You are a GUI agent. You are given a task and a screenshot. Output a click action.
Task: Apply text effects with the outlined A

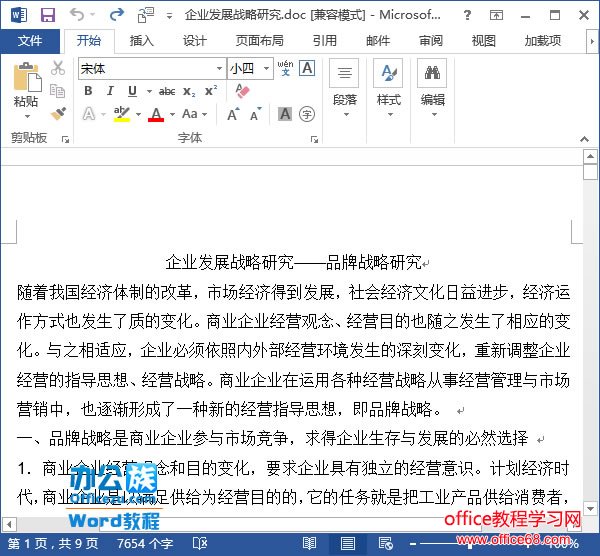tap(89, 114)
